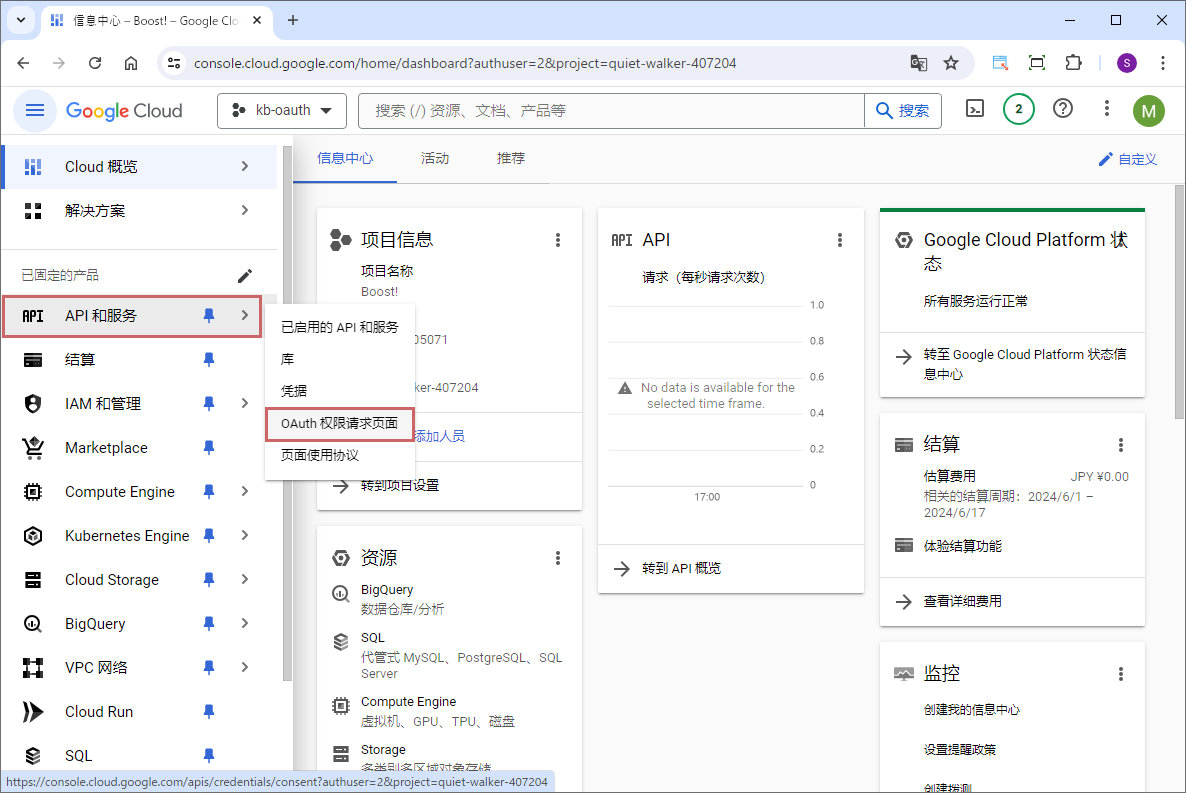Open the help question mark icon
The height and width of the screenshot is (793, 1186).
pyautogui.click(x=1063, y=110)
